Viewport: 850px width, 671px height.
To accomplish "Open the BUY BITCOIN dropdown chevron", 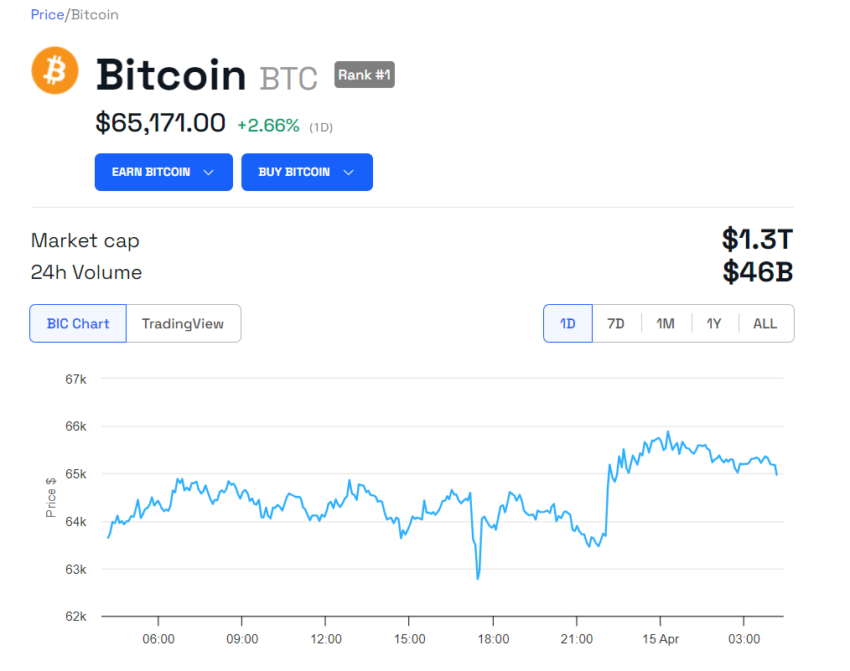I will tap(348, 171).
